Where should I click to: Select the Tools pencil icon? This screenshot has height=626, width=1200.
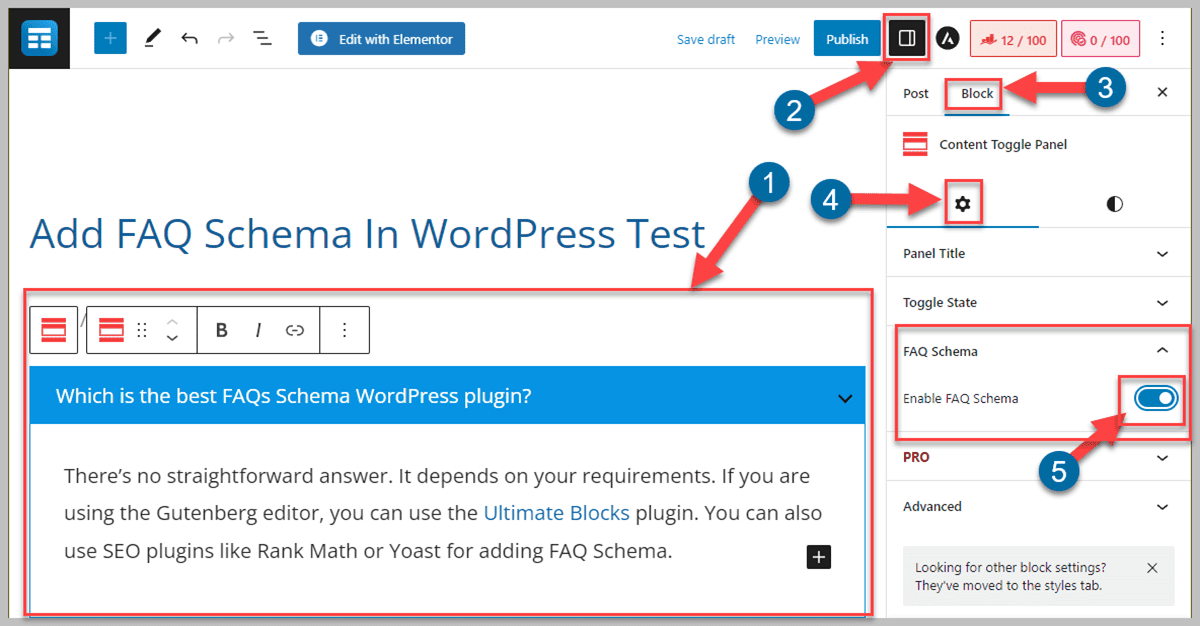[x=153, y=37]
